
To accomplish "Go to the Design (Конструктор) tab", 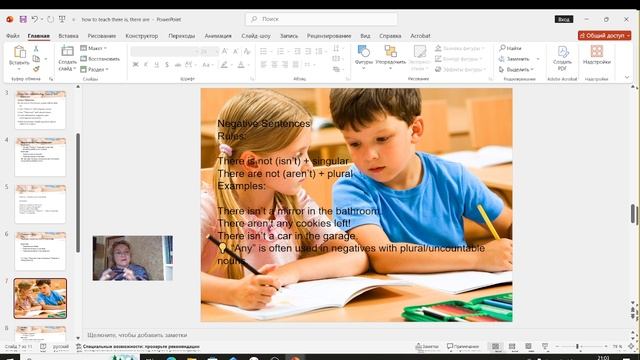I will 142,36.
